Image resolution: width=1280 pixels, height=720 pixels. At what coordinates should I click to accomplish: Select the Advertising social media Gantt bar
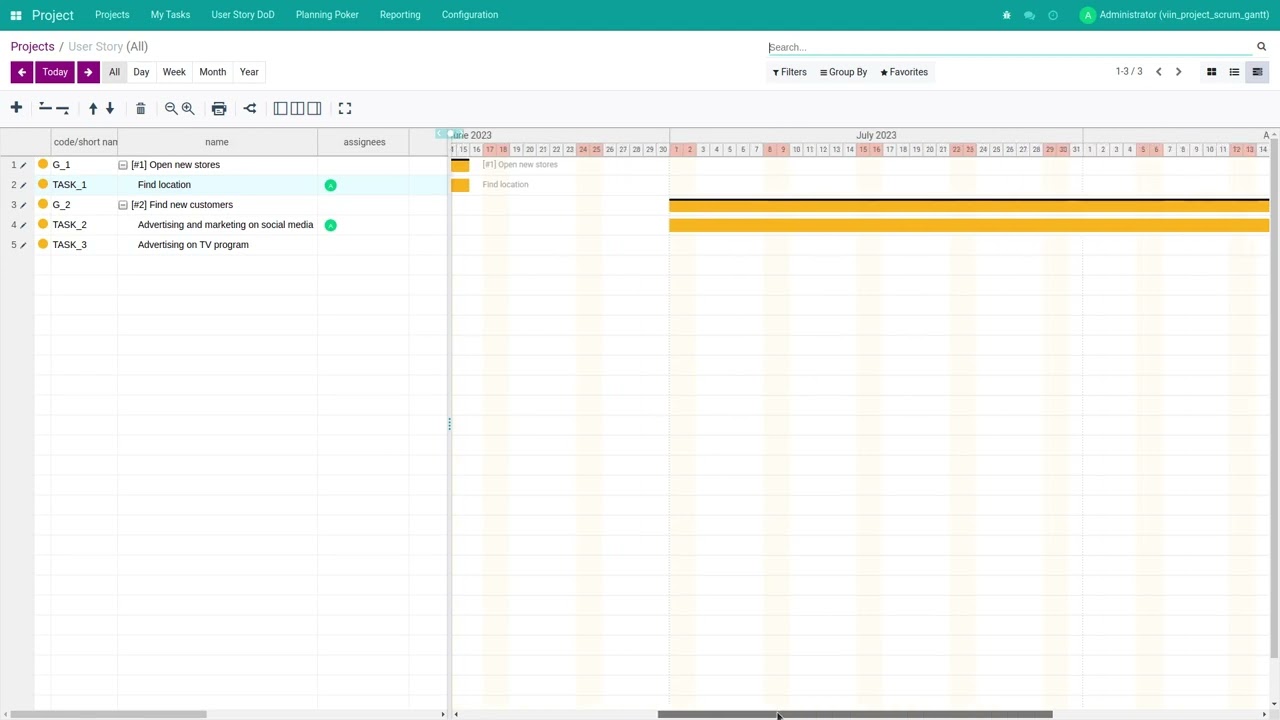click(969, 226)
